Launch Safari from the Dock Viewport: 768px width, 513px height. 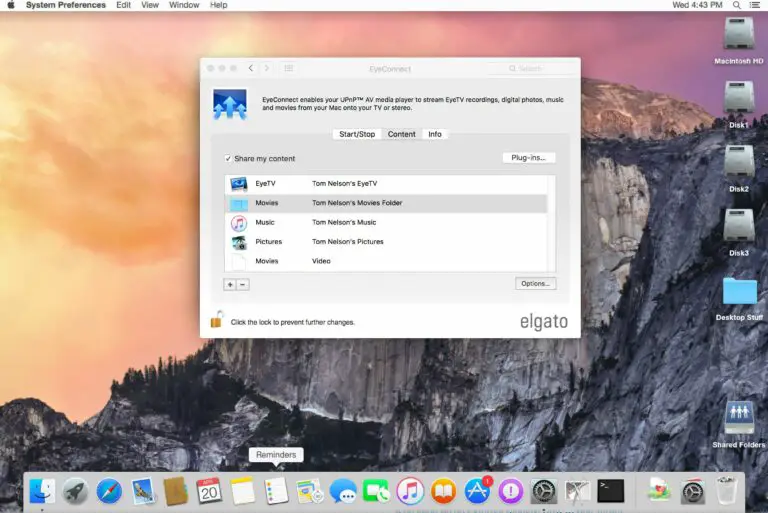coord(109,491)
